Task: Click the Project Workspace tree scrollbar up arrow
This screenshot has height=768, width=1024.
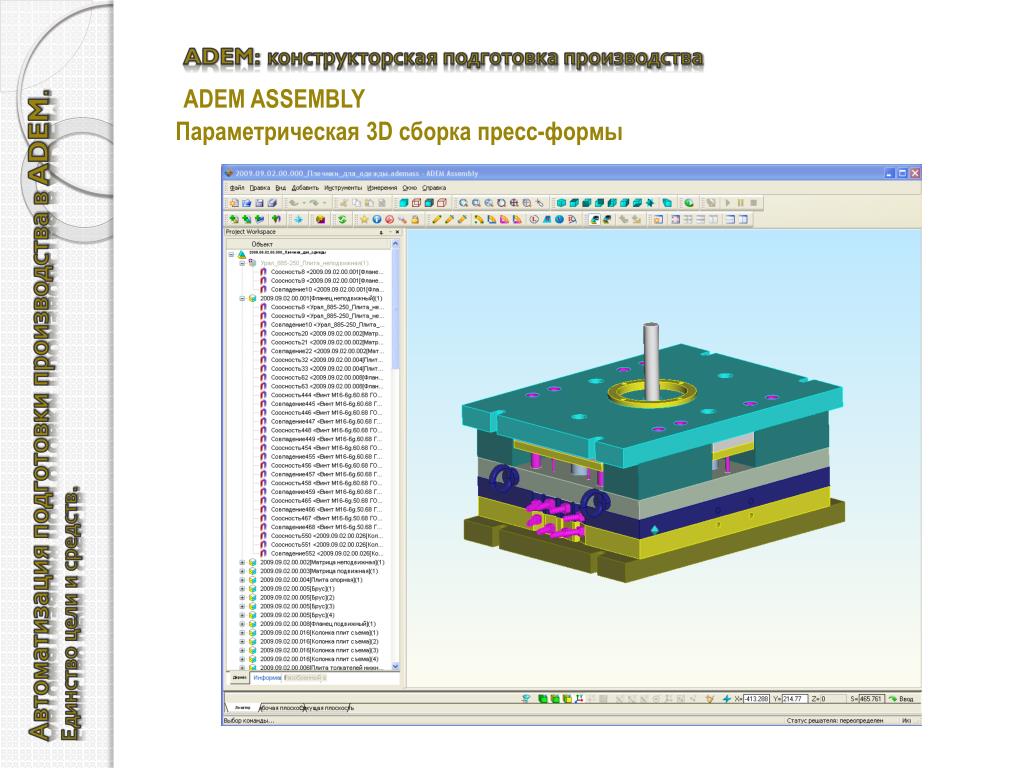Action: pyautogui.click(x=396, y=244)
